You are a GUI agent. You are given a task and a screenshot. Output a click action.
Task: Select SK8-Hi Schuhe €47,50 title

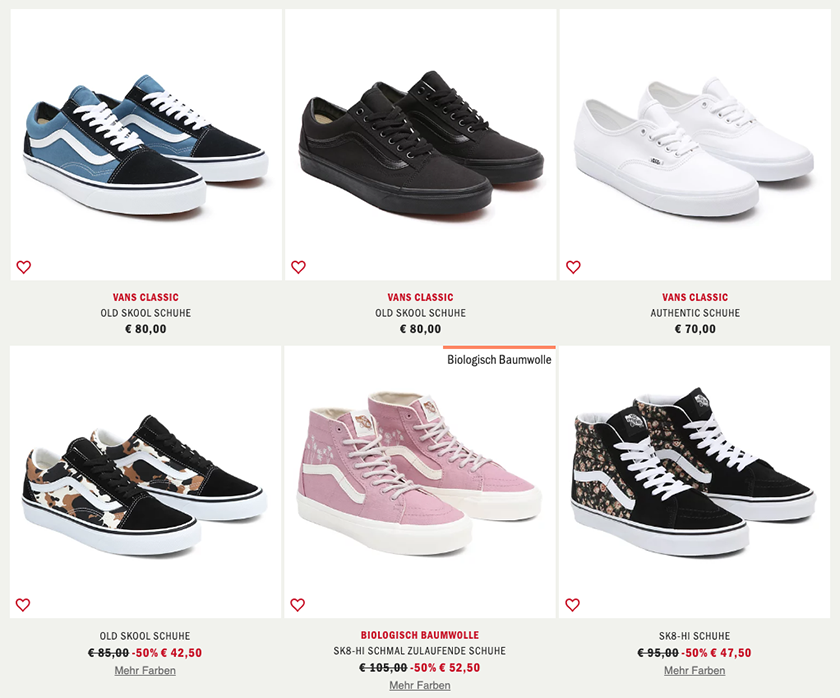695,636
